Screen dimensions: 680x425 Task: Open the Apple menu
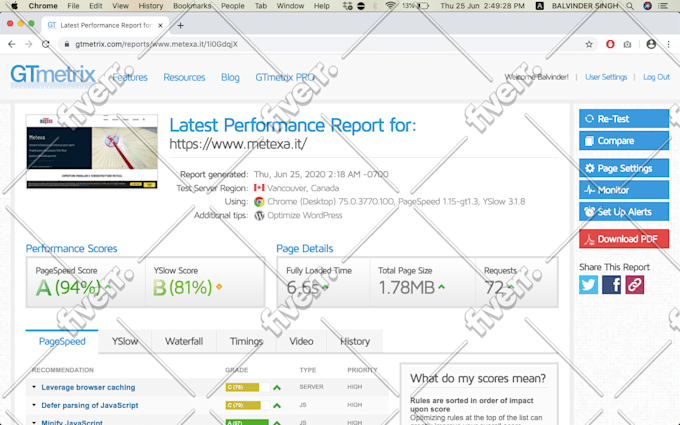pos(15,6)
